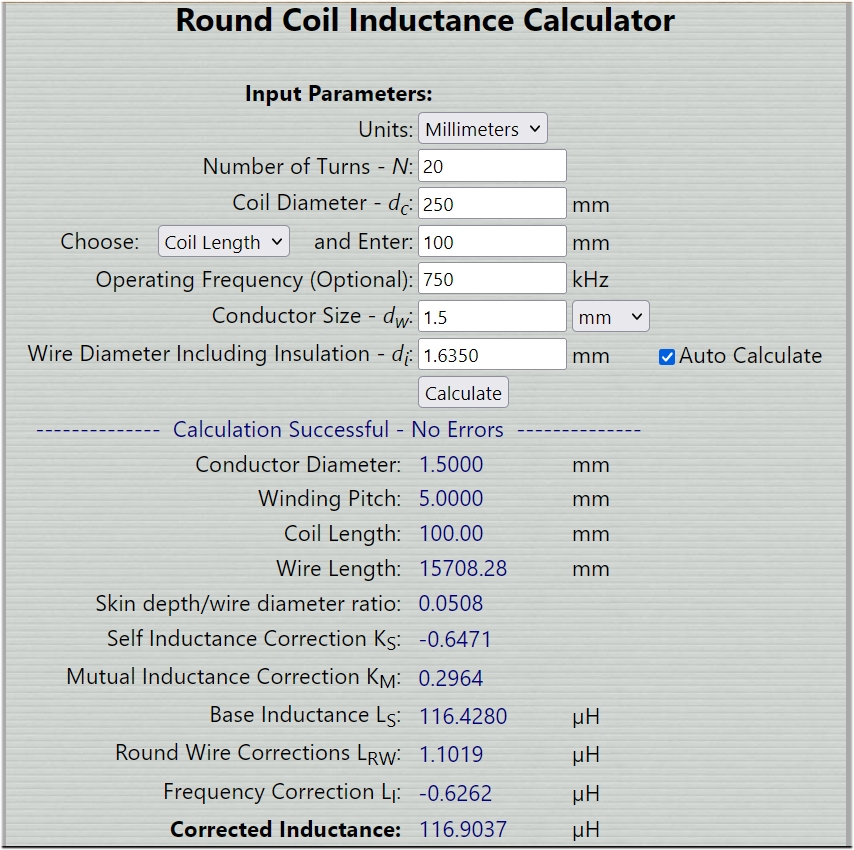Focus the Coil Diameter input field
The width and height of the screenshot is (854, 850).
pyautogui.click(x=492, y=204)
